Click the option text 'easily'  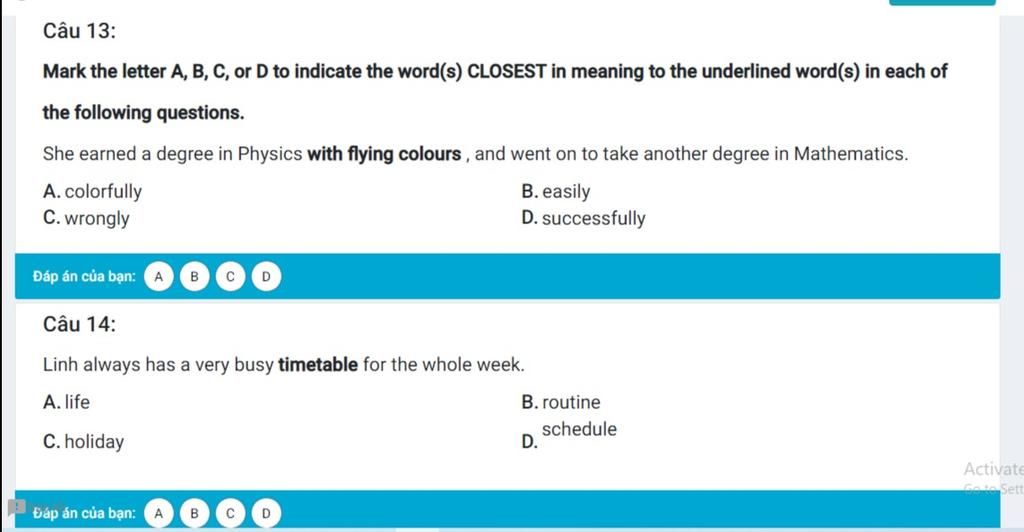coord(566,191)
